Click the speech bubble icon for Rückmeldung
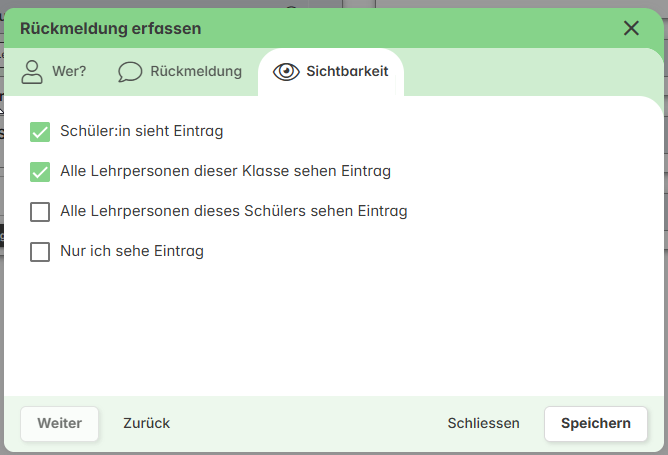This screenshot has height=455, width=668. click(x=130, y=72)
